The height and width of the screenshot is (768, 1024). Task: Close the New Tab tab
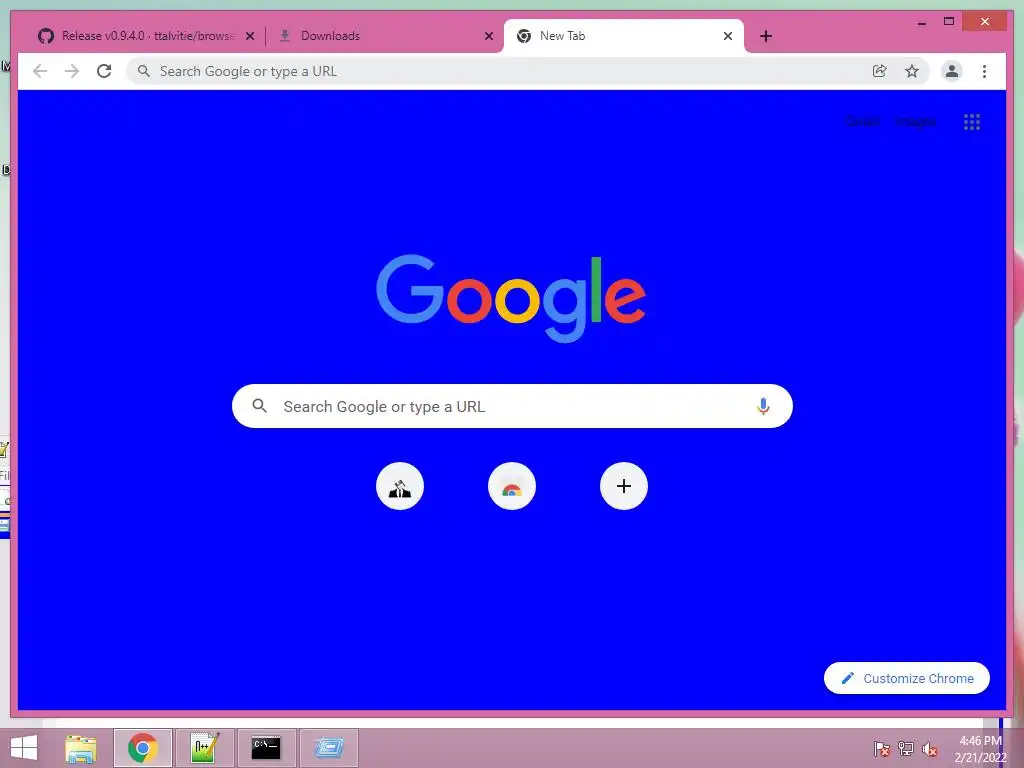click(x=728, y=36)
